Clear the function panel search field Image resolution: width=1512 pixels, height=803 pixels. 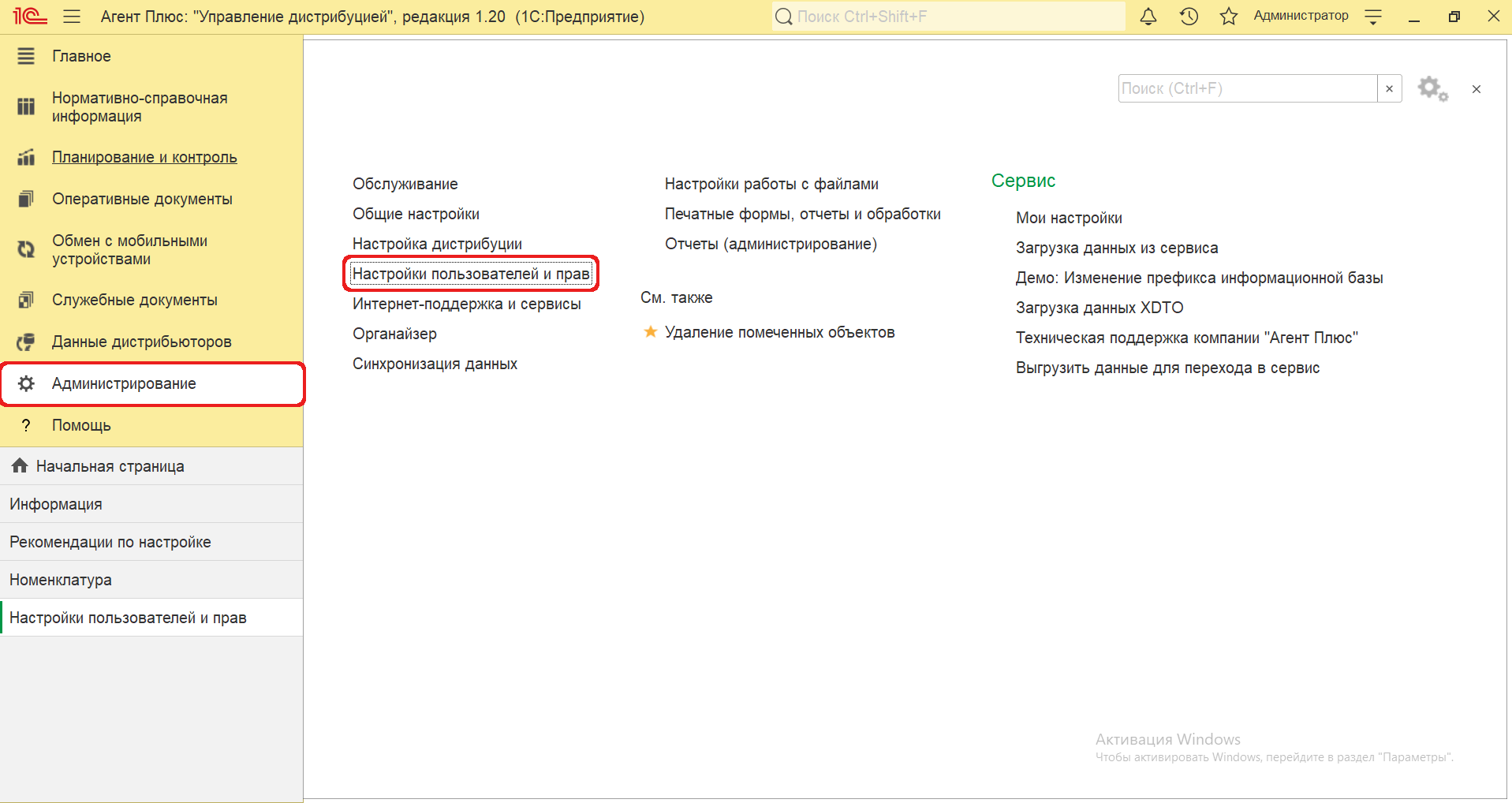tap(1389, 89)
